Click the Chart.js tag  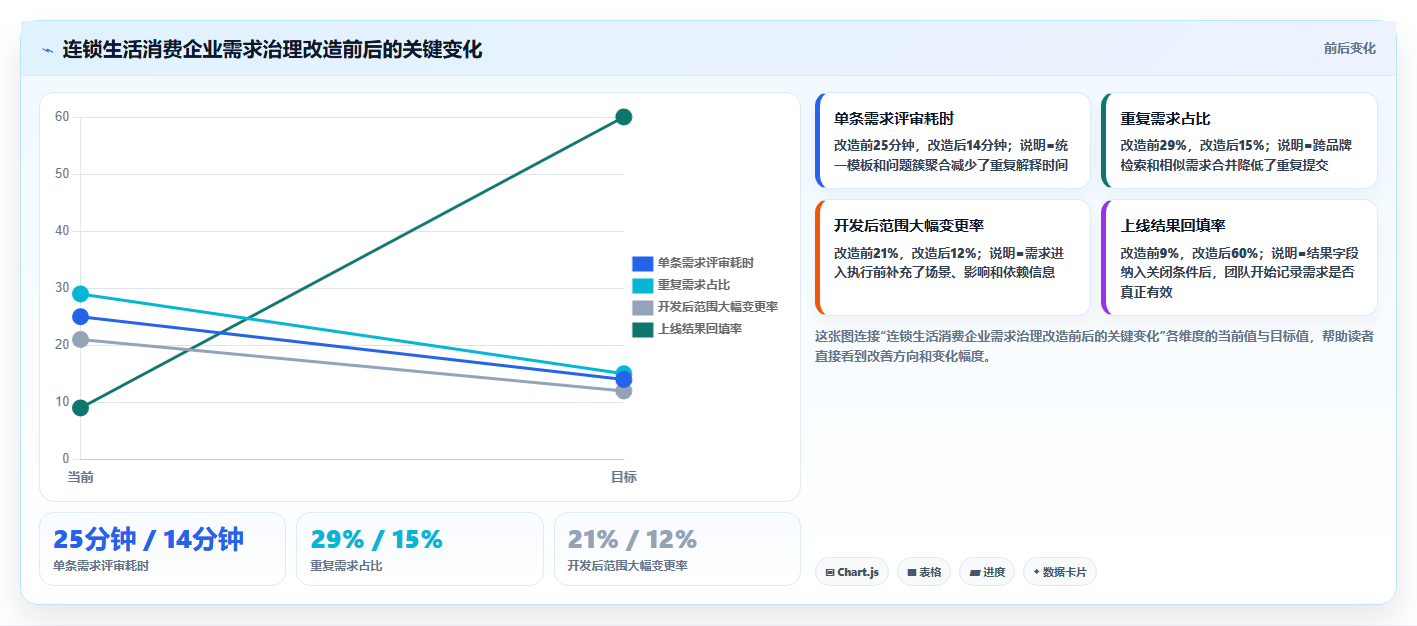851,572
